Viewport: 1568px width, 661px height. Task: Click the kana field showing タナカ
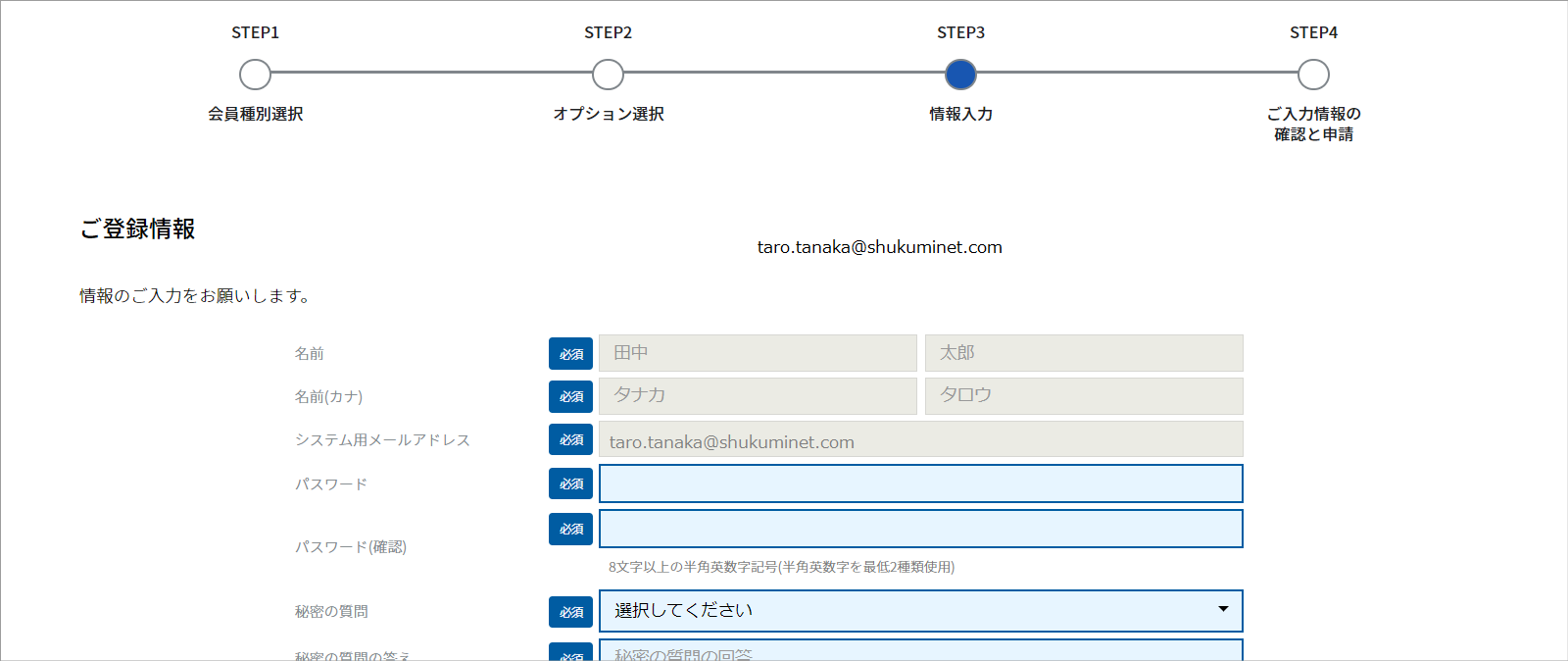pyautogui.click(x=758, y=396)
